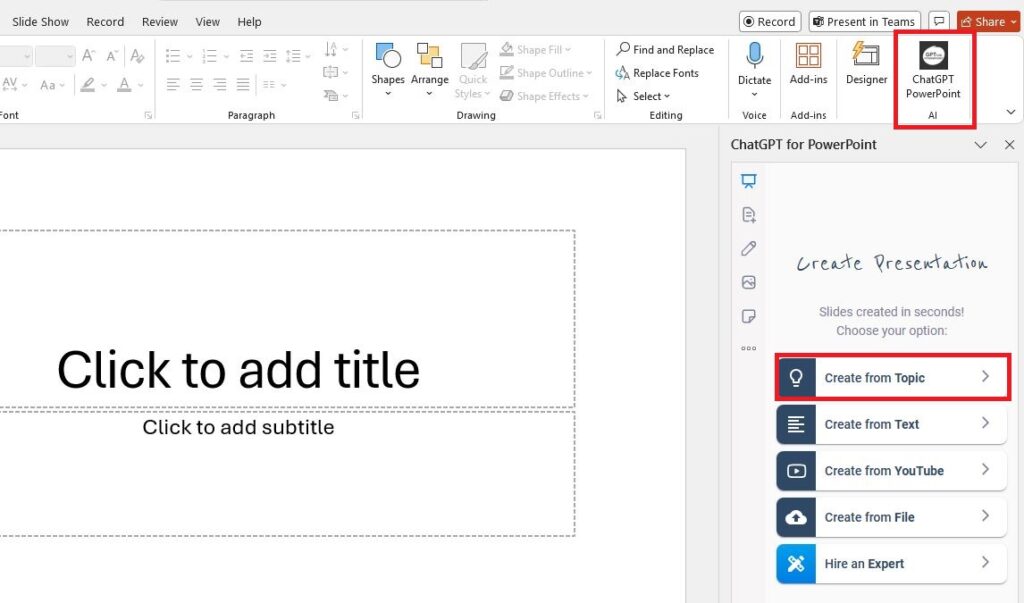Screen dimensions: 1024x603
Task: Open the Review tab
Action: click(x=159, y=22)
